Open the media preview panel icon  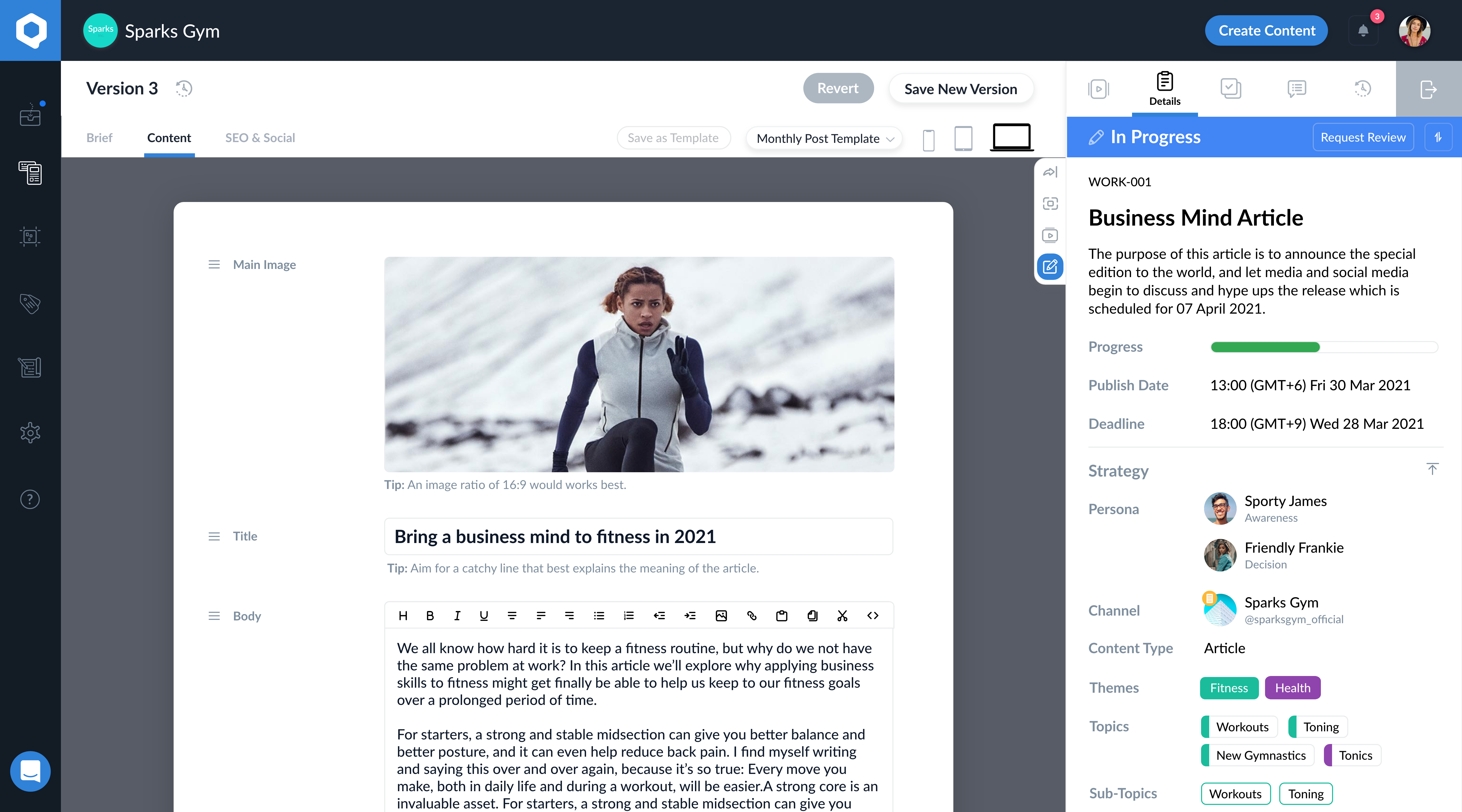pyautogui.click(x=1099, y=89)
